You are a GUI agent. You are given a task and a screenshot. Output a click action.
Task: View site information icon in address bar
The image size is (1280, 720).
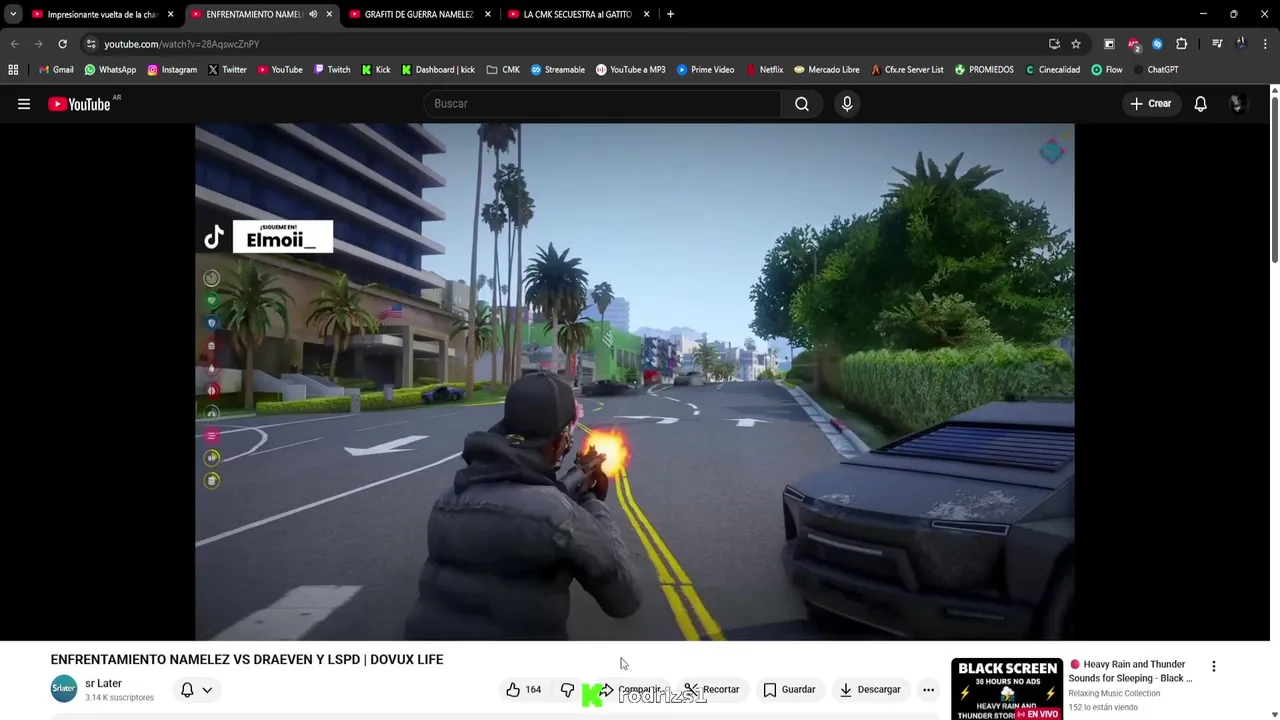[x=91, y=44]
